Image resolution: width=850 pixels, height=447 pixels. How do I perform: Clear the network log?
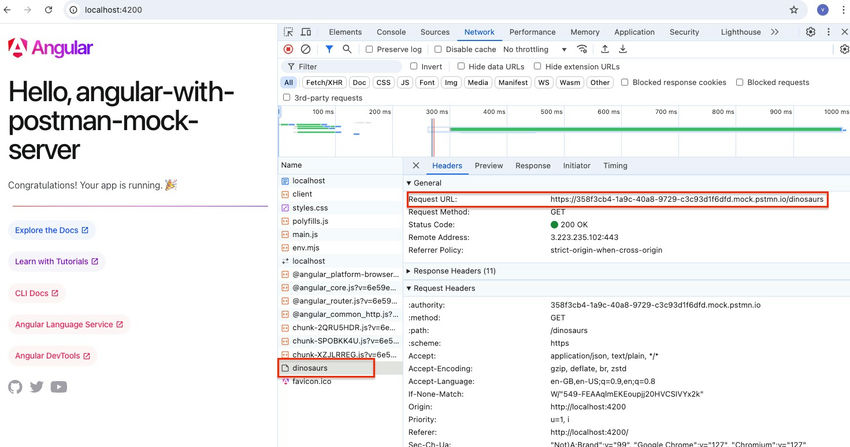click(307, 49)
